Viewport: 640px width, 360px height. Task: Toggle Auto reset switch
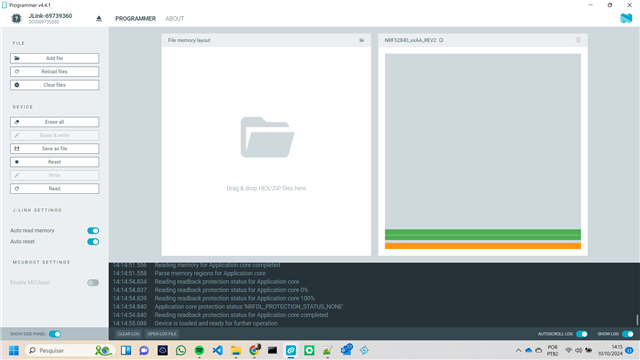pos(93,242)
